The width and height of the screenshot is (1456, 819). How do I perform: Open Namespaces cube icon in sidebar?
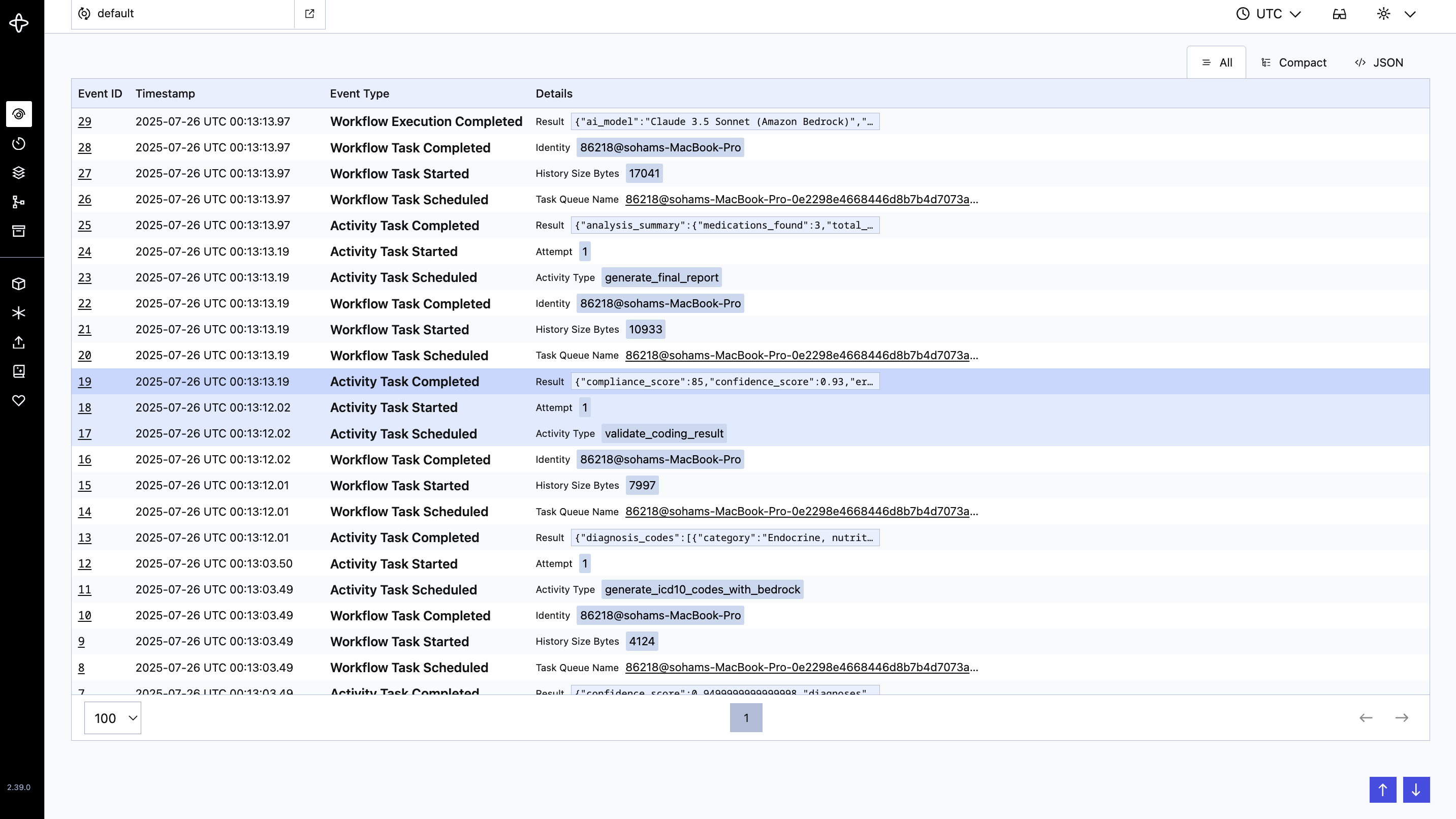(x=19, y=283)
